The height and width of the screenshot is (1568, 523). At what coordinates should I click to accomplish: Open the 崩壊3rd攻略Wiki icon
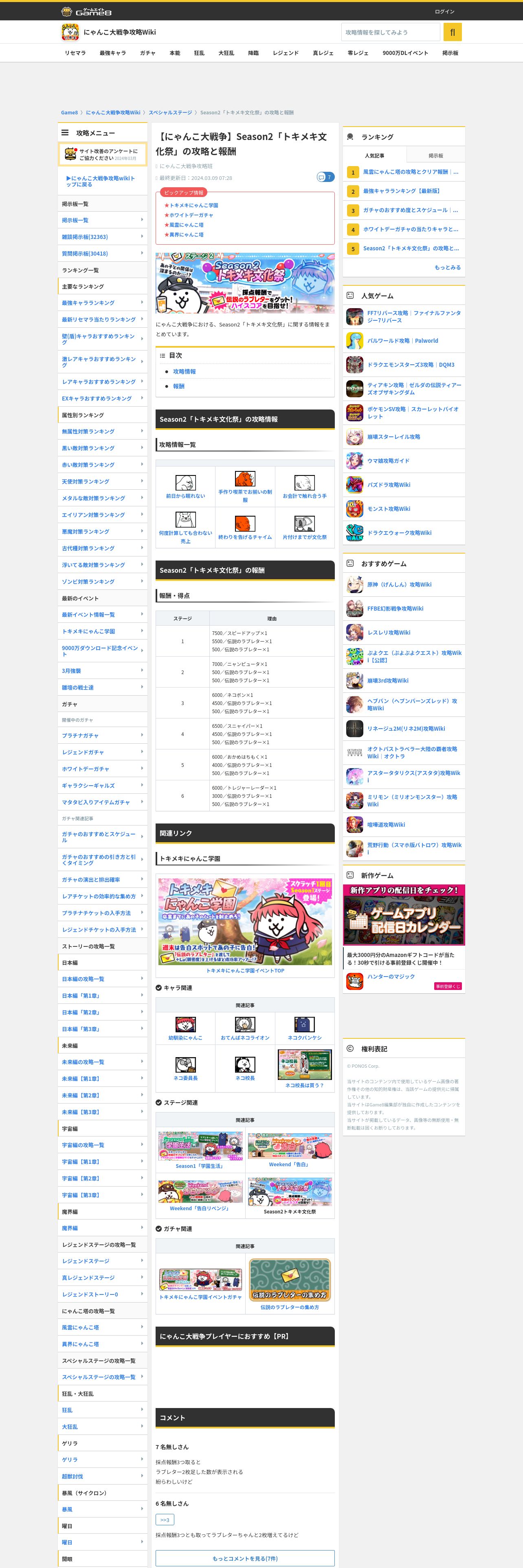point(354,681)
